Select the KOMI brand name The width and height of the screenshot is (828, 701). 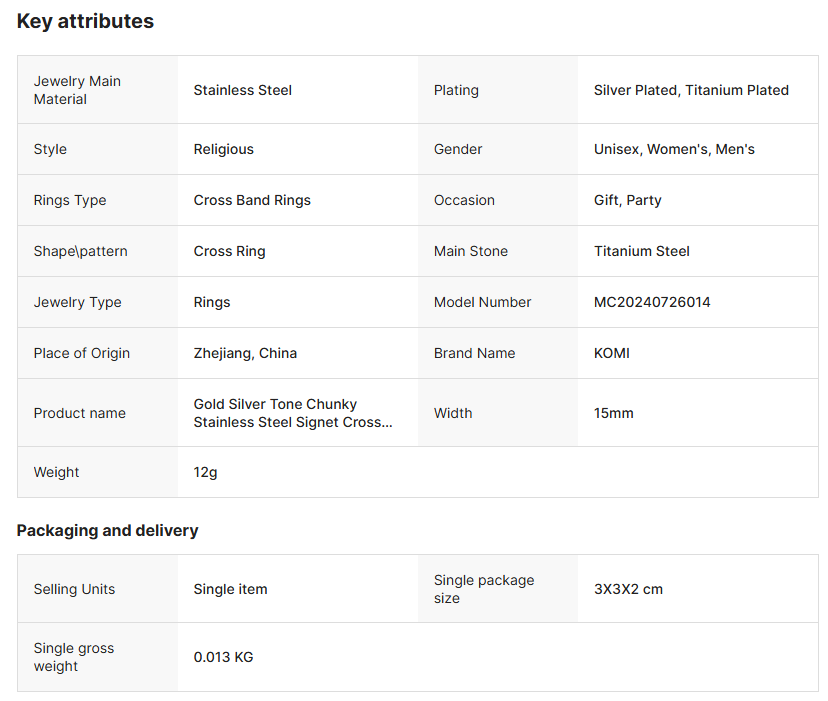[611, 353]
